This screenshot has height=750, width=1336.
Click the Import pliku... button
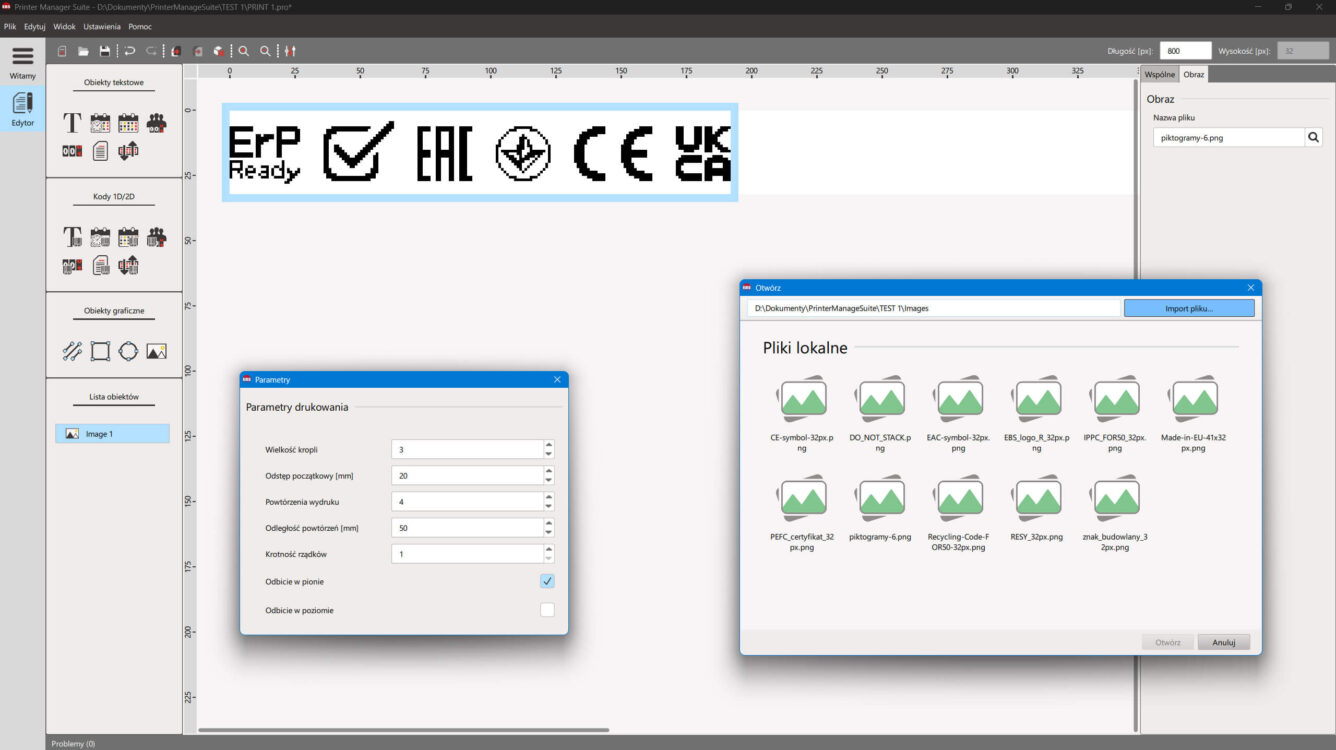point(1189,308)
